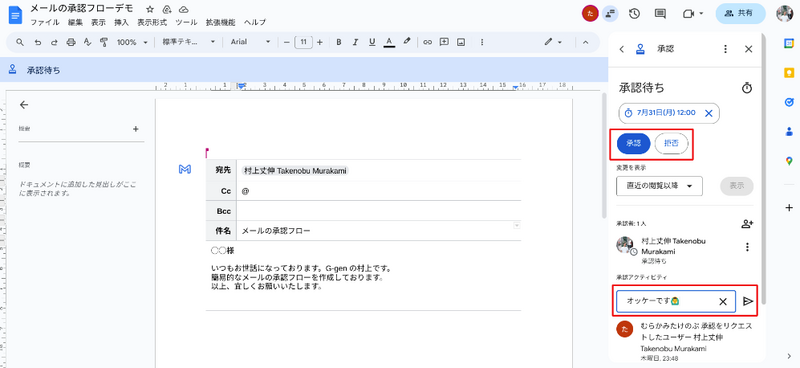This screenshot has height=368, width=800.
Task: Redo the last action
Action: (x=54, y=42)
